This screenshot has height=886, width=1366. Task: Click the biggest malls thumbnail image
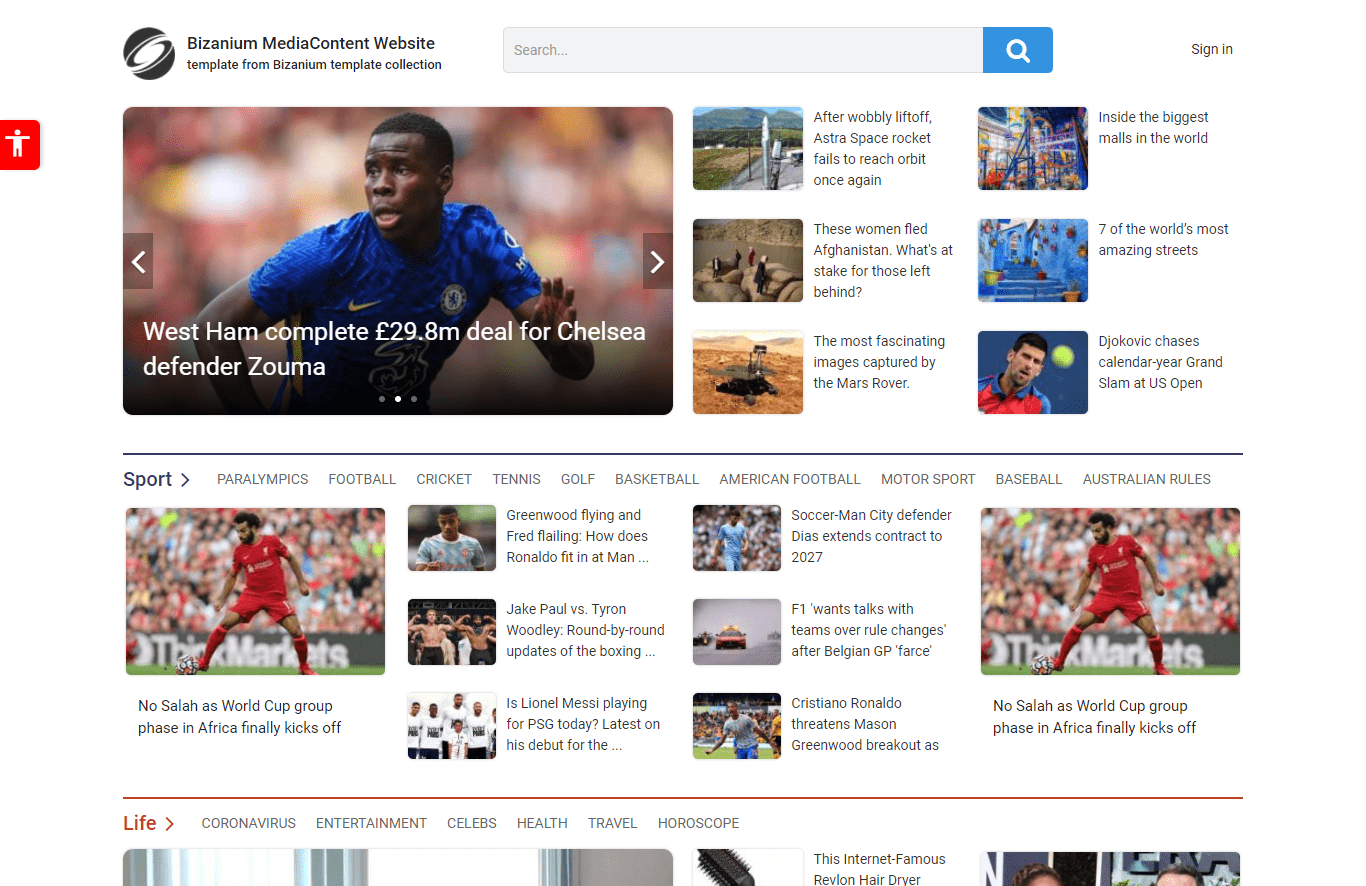tap(1033, 148)
